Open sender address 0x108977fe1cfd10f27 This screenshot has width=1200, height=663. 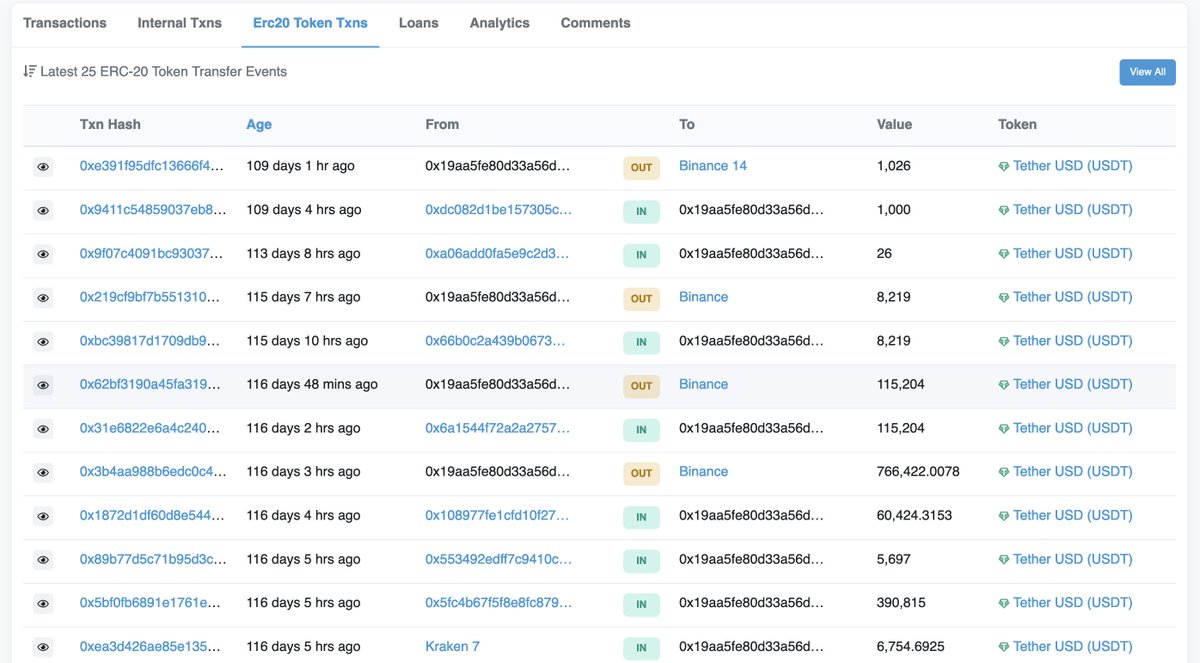click(x=498, y=515)
